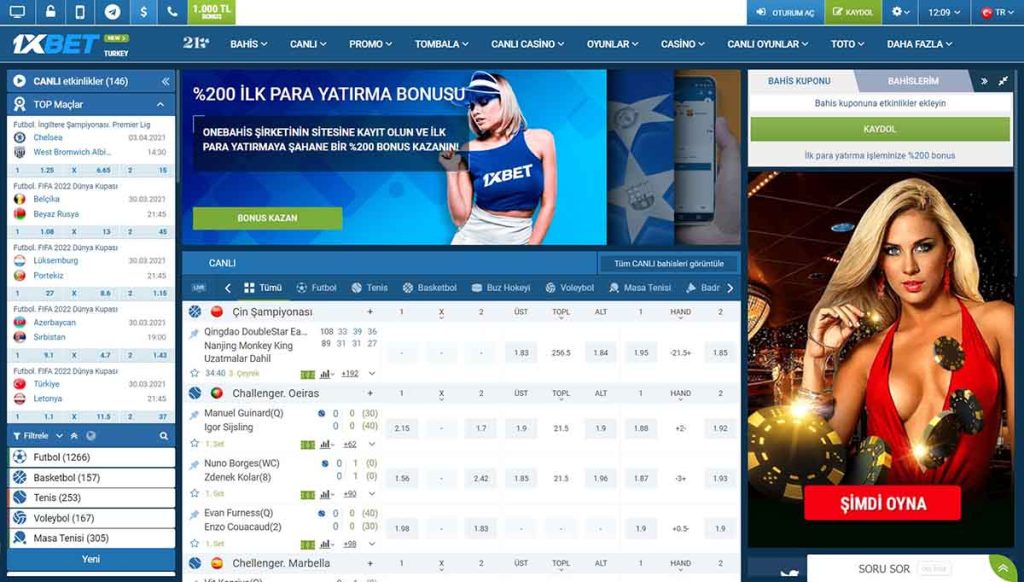1024x582 pixels.
Task: Click the telephone callback icon
Action: (172, 12)
